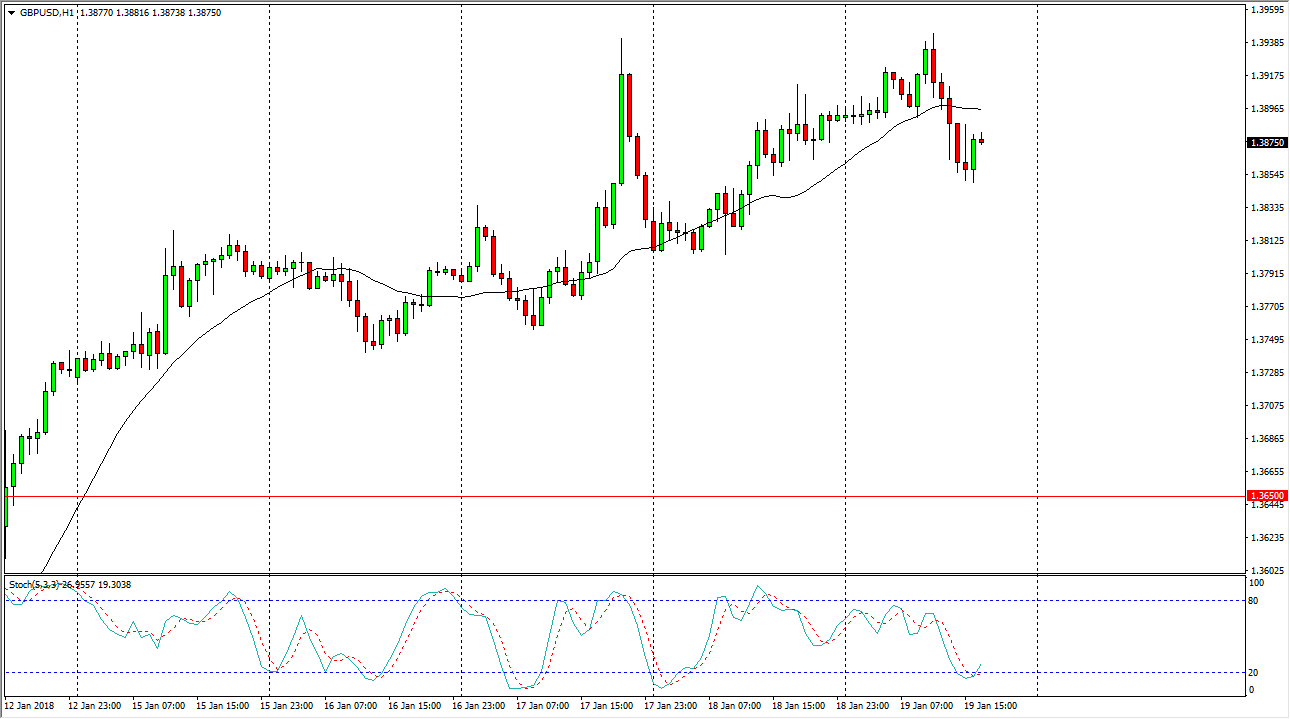Click the 1.36025 label on price scale

click(1267, 570)
